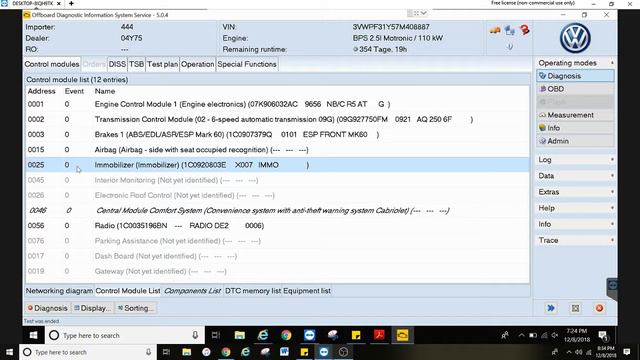This screenshot has height=360, width=640.
Task: Click the ODIS app icon on remote taskbar
Action: pos(402,335)
